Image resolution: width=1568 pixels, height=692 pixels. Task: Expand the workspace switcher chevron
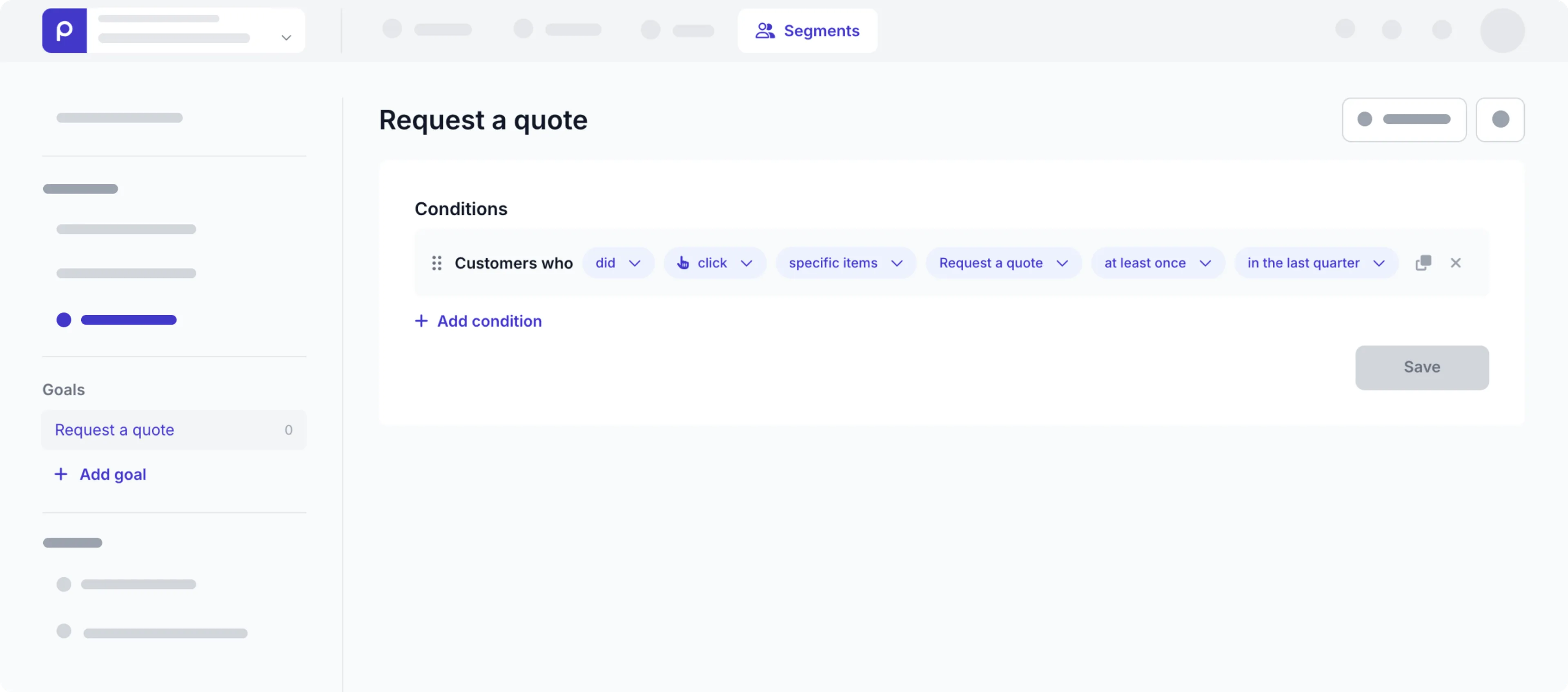285,37
